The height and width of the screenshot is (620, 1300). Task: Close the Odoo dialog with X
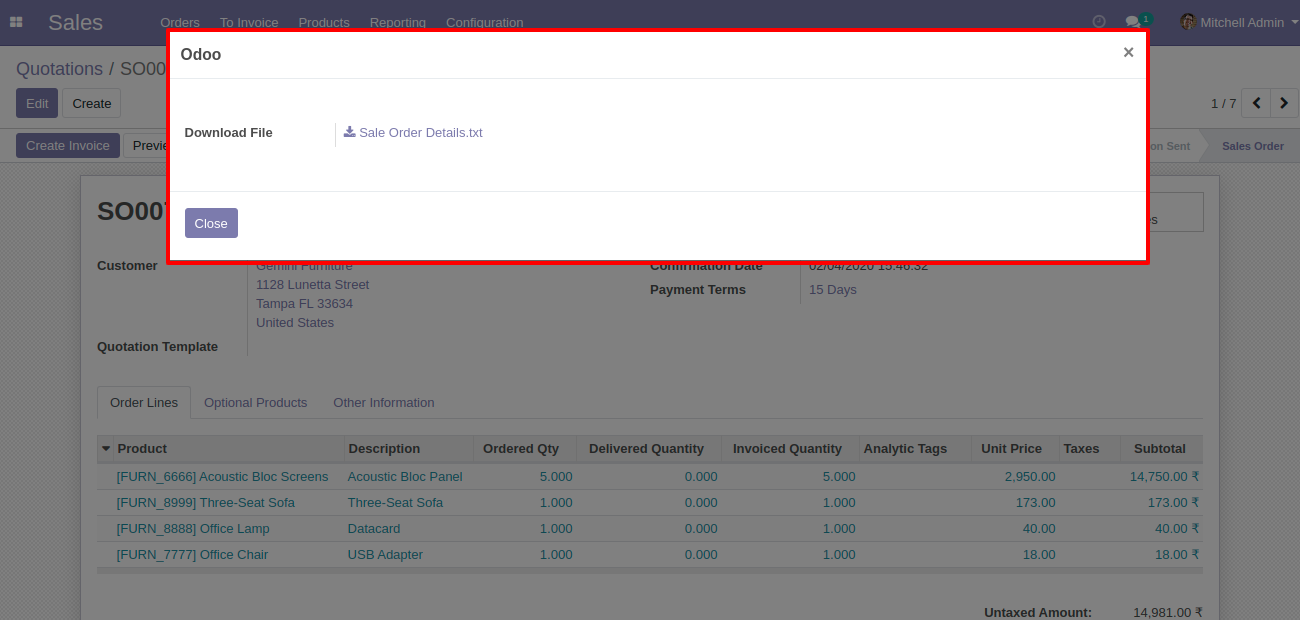[x=1128, y=53]
